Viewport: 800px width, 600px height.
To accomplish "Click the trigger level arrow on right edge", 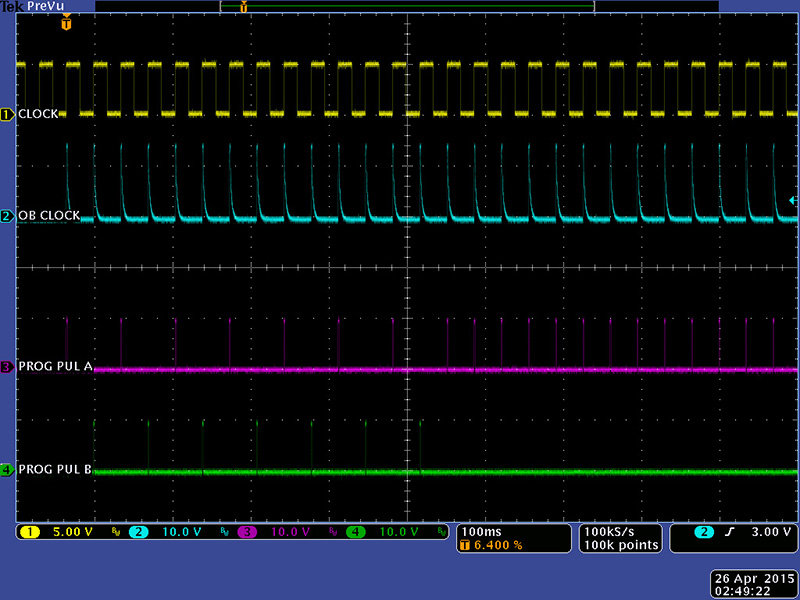I will tap(793, 201).
